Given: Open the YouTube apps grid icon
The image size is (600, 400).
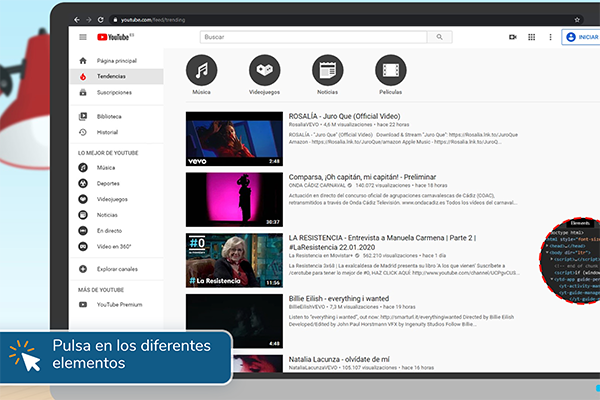Looking at the screenshot, I should pyautogui.click(x=532, y=37).
